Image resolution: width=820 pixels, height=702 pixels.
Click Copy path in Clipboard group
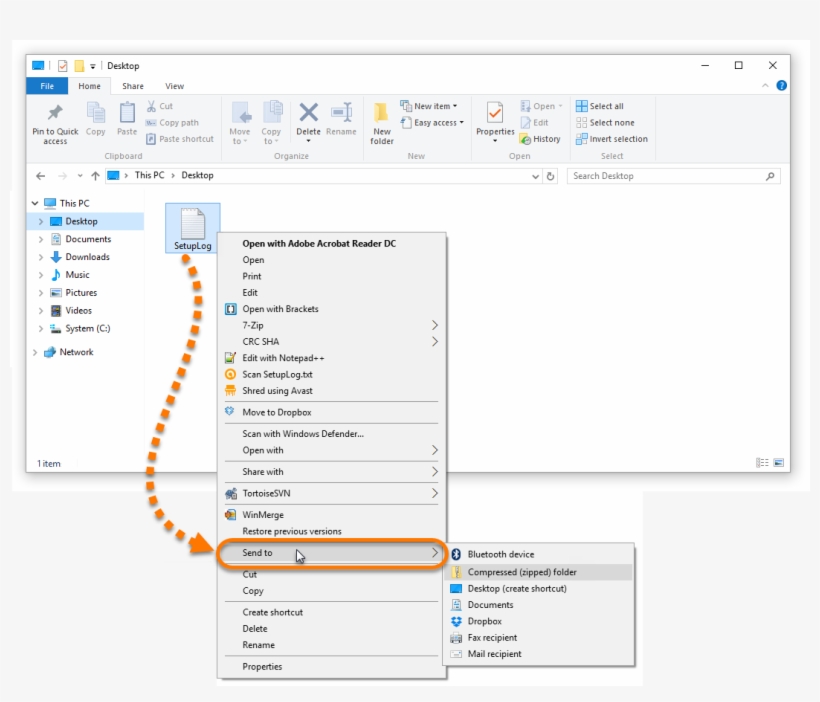pyautogui.click(x=173, y=122)
